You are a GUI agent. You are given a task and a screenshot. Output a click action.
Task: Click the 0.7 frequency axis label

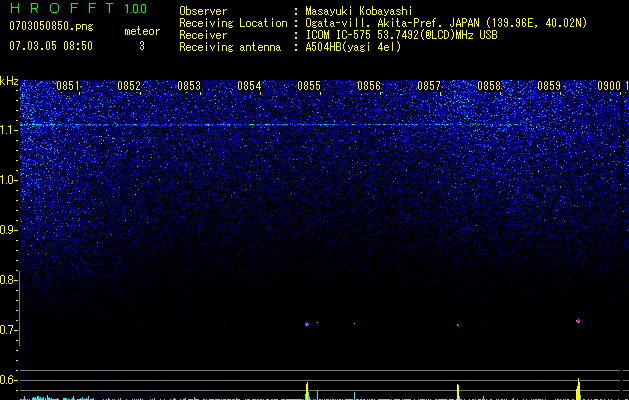tap(8, 330)
